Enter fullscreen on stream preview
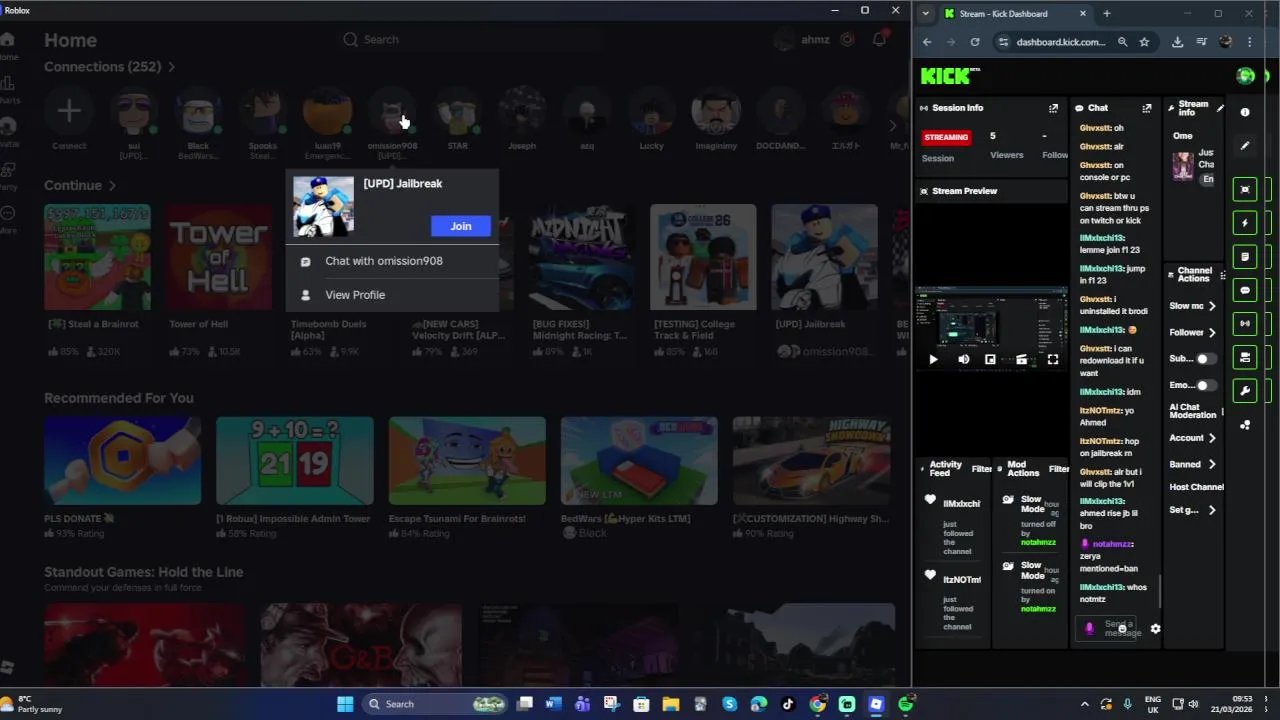1280x720 pixels. [1052, 360]
